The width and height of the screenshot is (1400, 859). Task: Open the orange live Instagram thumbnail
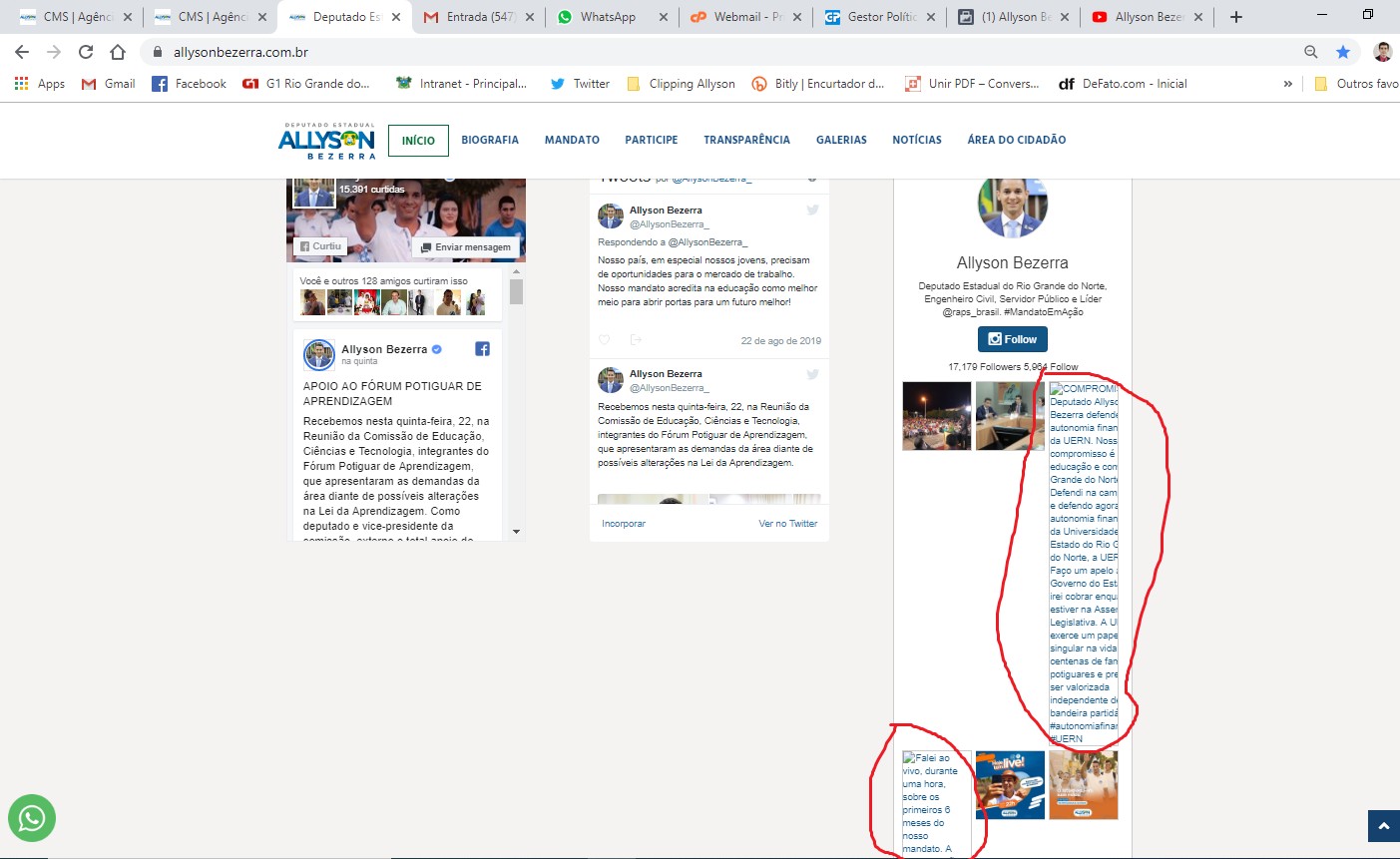pyautogui.click(x=1010, y=785)
